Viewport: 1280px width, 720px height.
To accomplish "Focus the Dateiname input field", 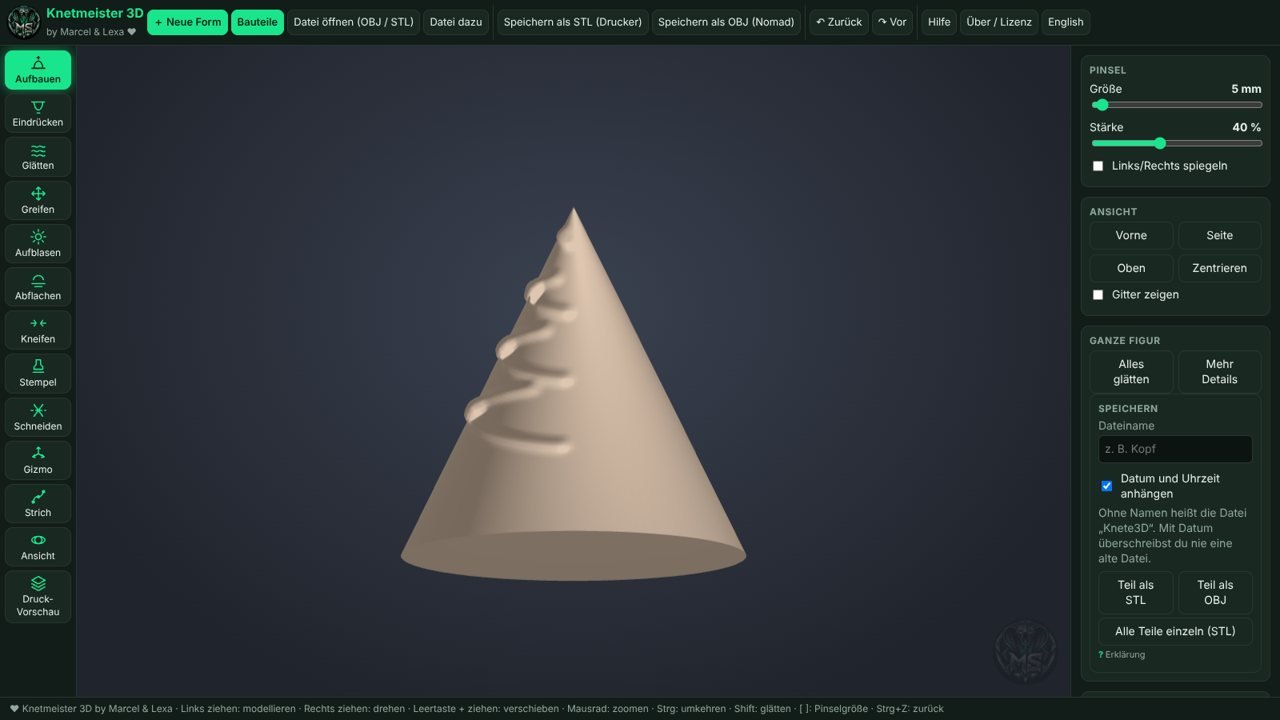I will (x=1175, y=449).
